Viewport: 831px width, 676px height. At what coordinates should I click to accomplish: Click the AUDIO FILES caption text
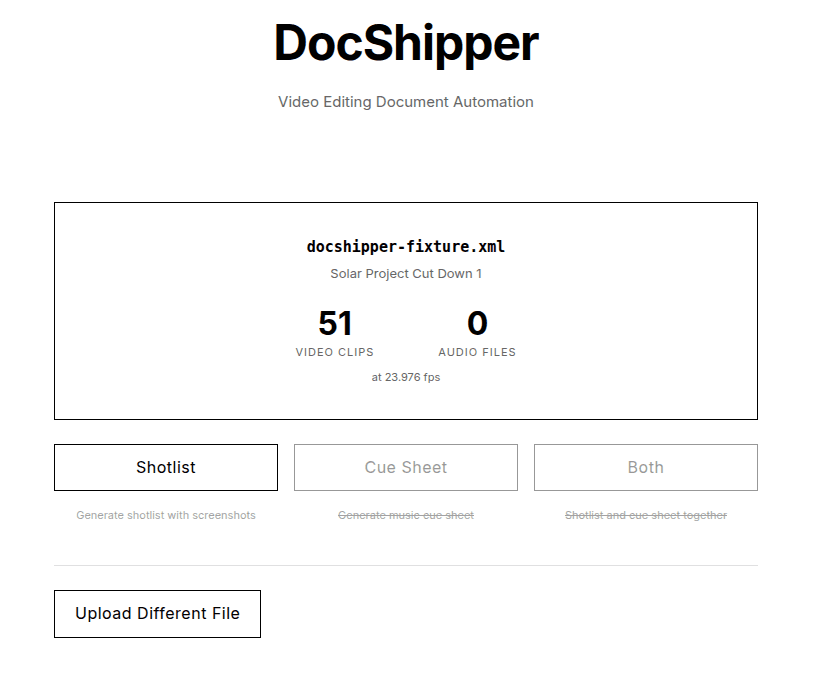(x=477, y=352)
